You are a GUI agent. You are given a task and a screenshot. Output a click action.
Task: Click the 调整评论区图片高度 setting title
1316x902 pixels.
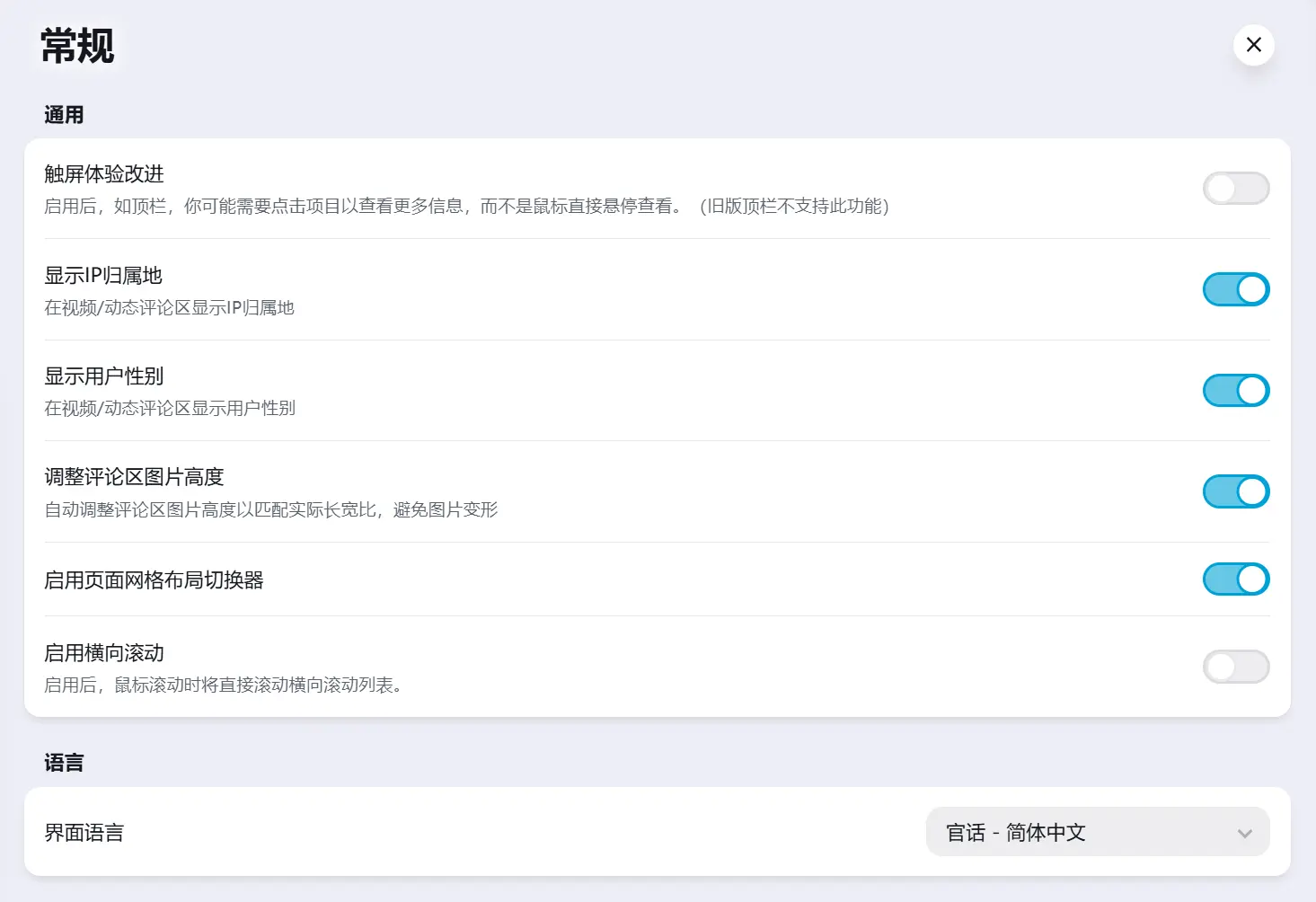point(134,477)
